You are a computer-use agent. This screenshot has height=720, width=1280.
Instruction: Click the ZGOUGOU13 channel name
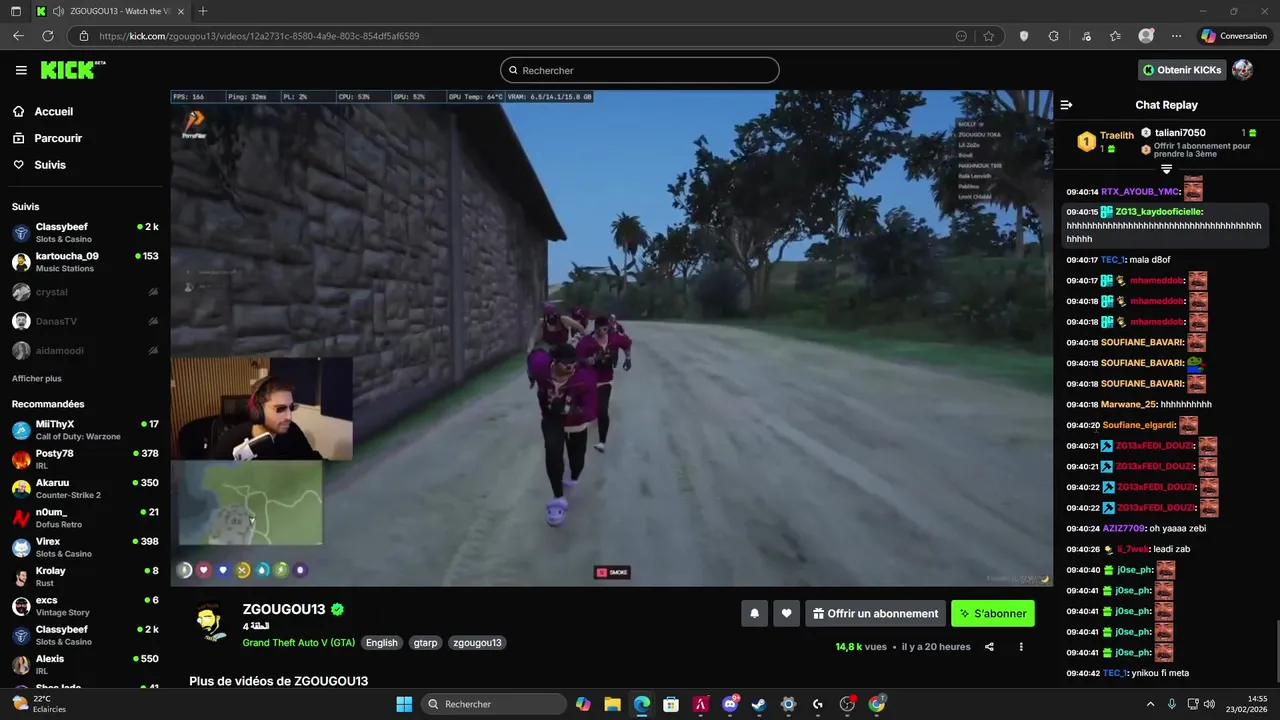(x=284, y=609)
